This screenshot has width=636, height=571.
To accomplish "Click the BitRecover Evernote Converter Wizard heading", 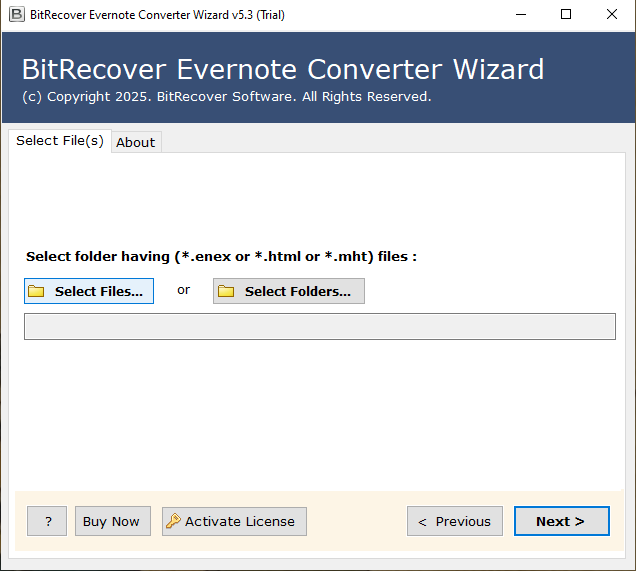I will pyautogui.click(x=282, y=70).
